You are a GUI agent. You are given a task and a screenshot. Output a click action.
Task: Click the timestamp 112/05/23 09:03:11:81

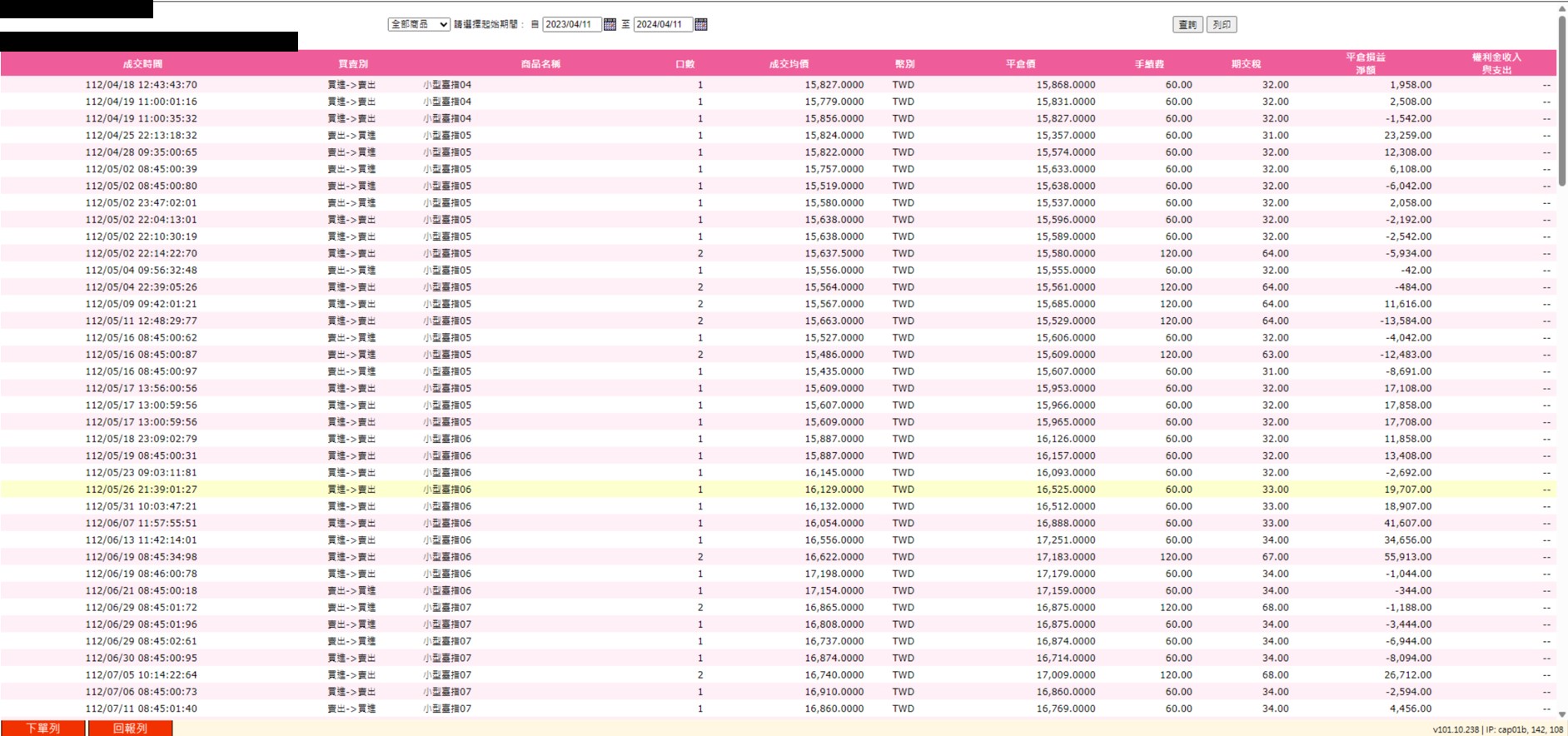(141, 473)
